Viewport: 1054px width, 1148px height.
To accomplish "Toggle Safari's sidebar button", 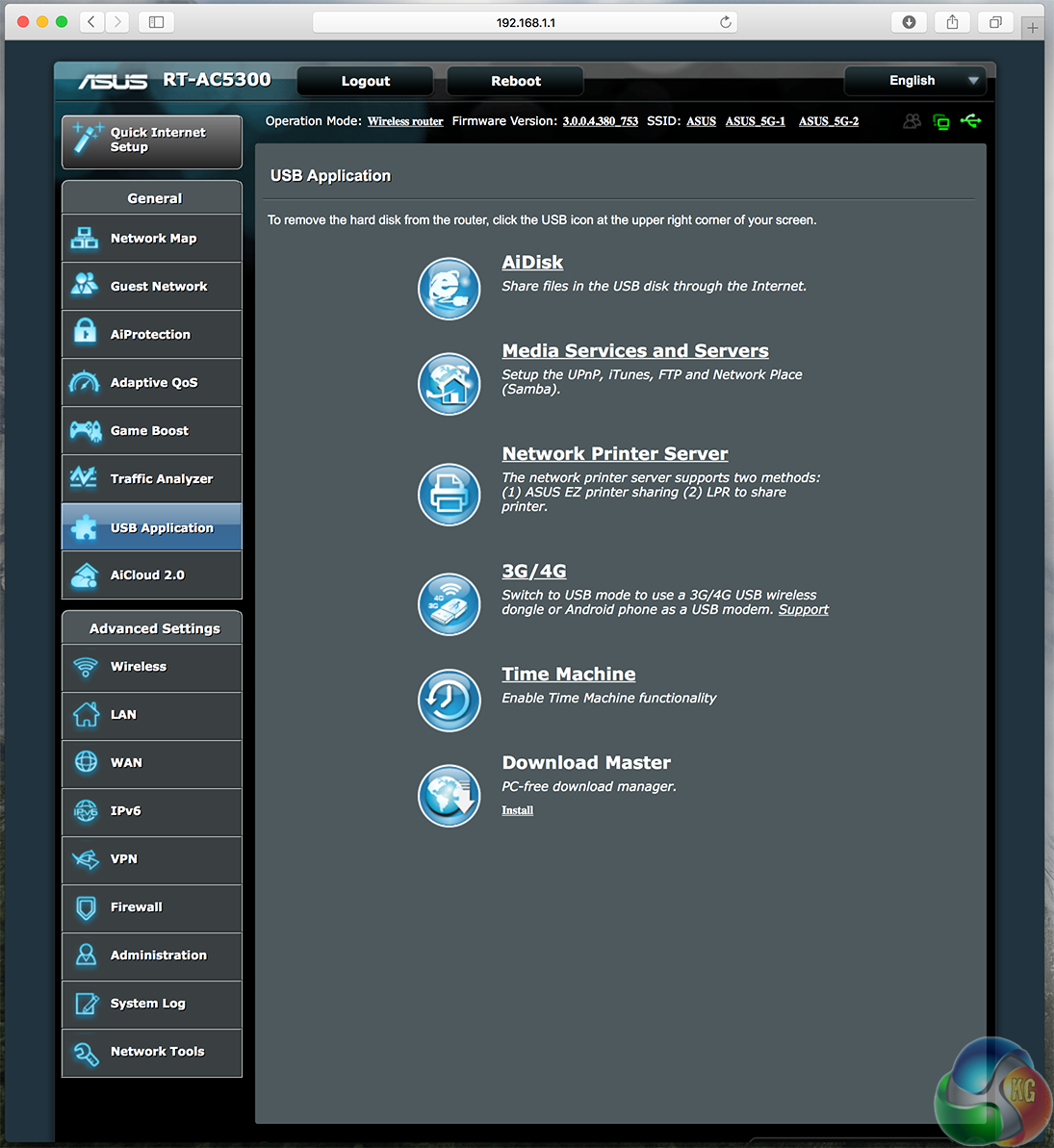I will [x=156, y=22].
